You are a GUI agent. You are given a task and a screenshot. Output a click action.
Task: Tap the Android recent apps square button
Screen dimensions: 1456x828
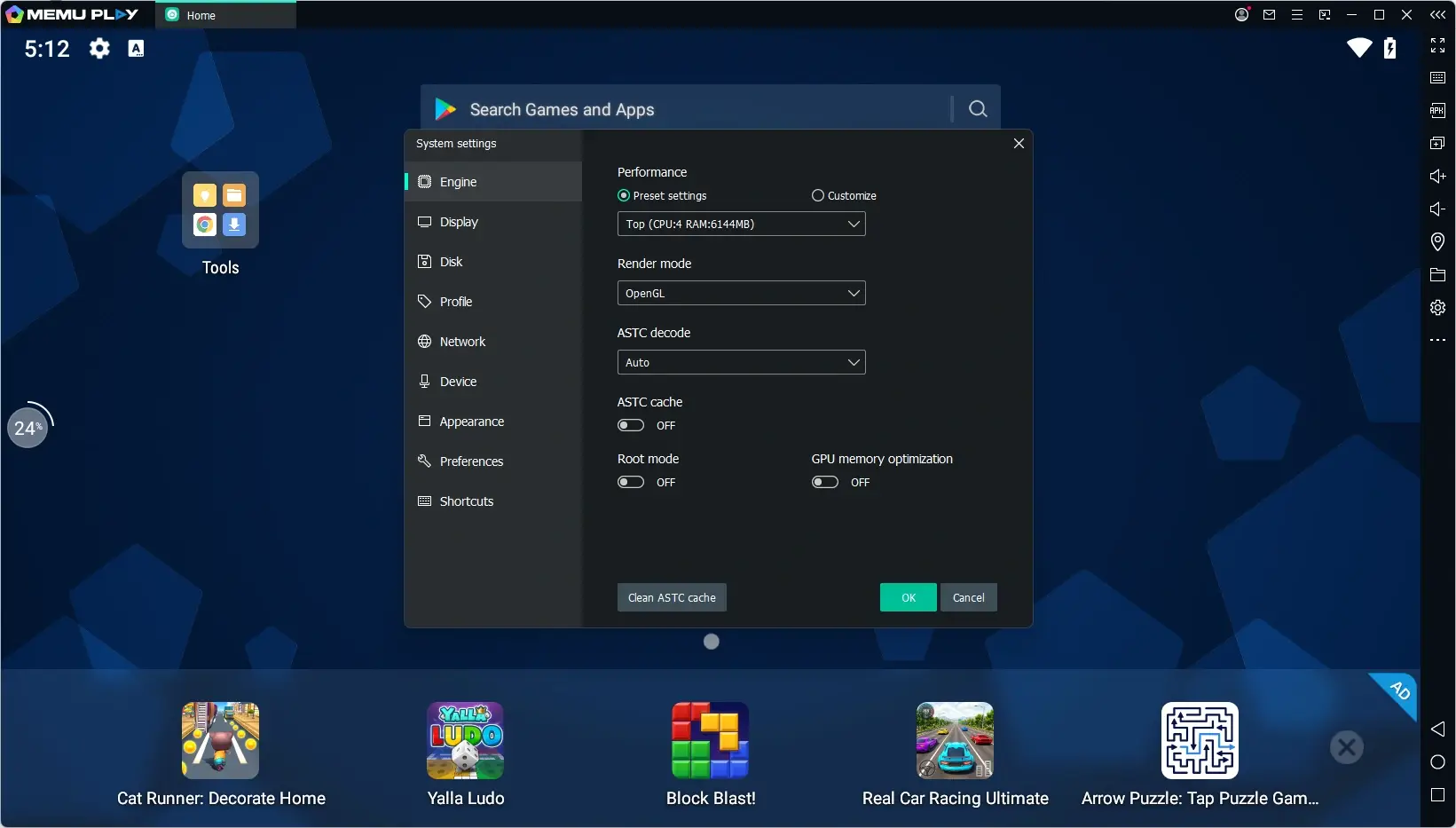coord(1437,795)
